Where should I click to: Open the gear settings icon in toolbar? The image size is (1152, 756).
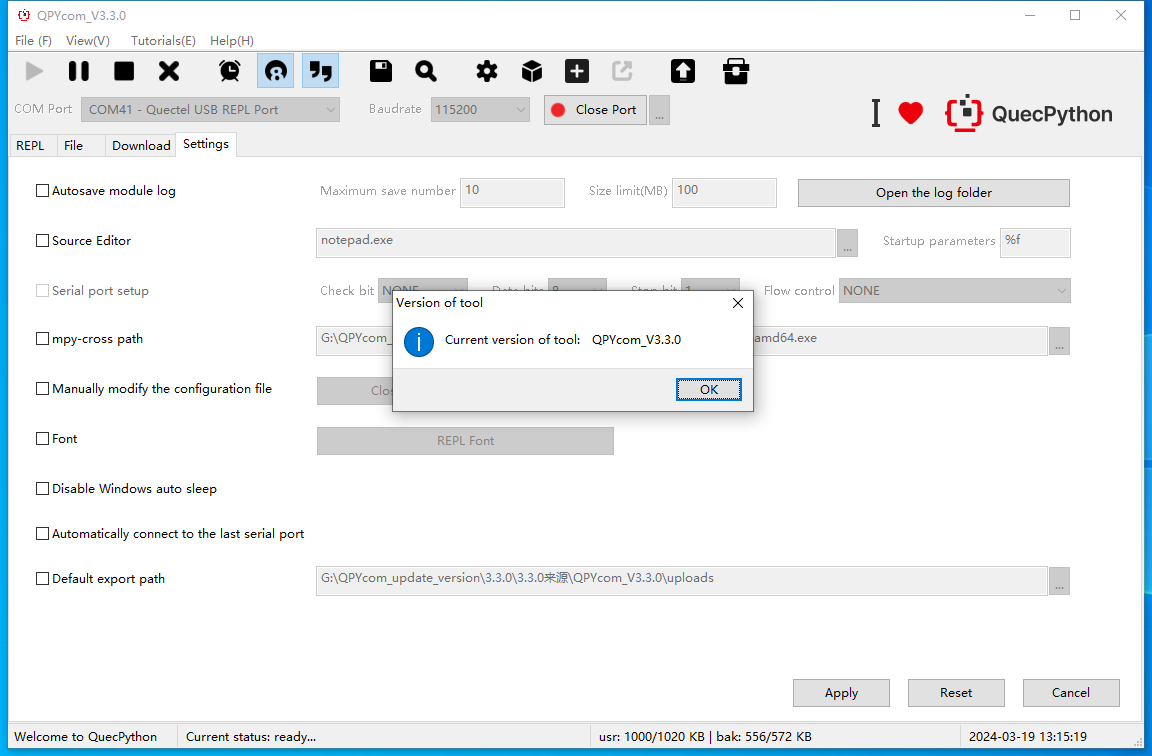486,71
